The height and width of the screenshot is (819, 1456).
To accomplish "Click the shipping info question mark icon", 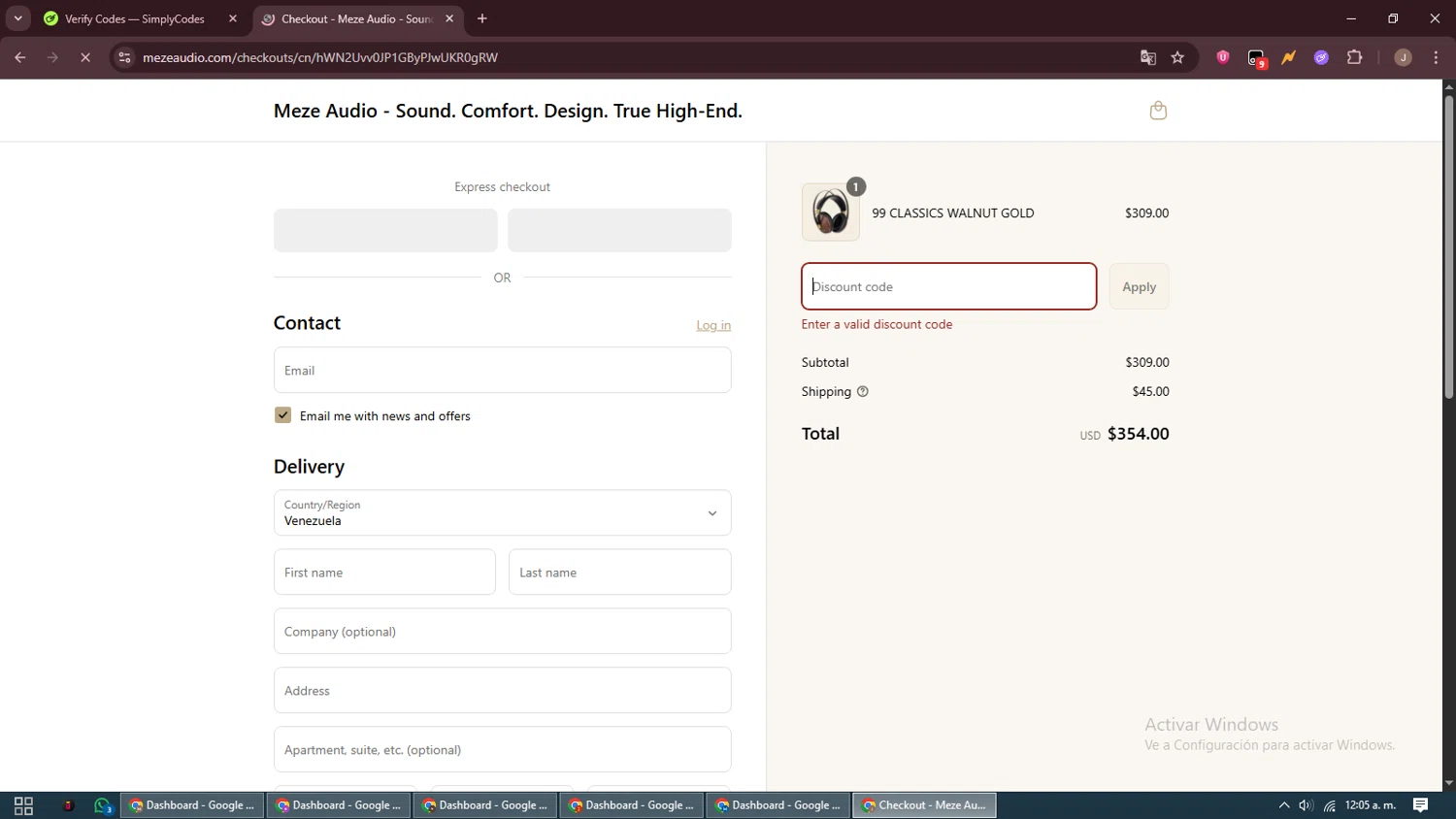I will coord(863,392).
